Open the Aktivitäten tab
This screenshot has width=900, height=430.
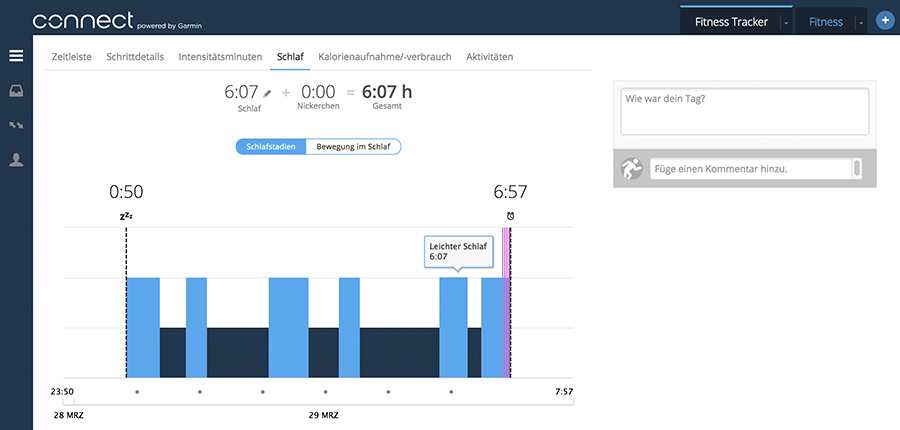click(x=489, y=57)
